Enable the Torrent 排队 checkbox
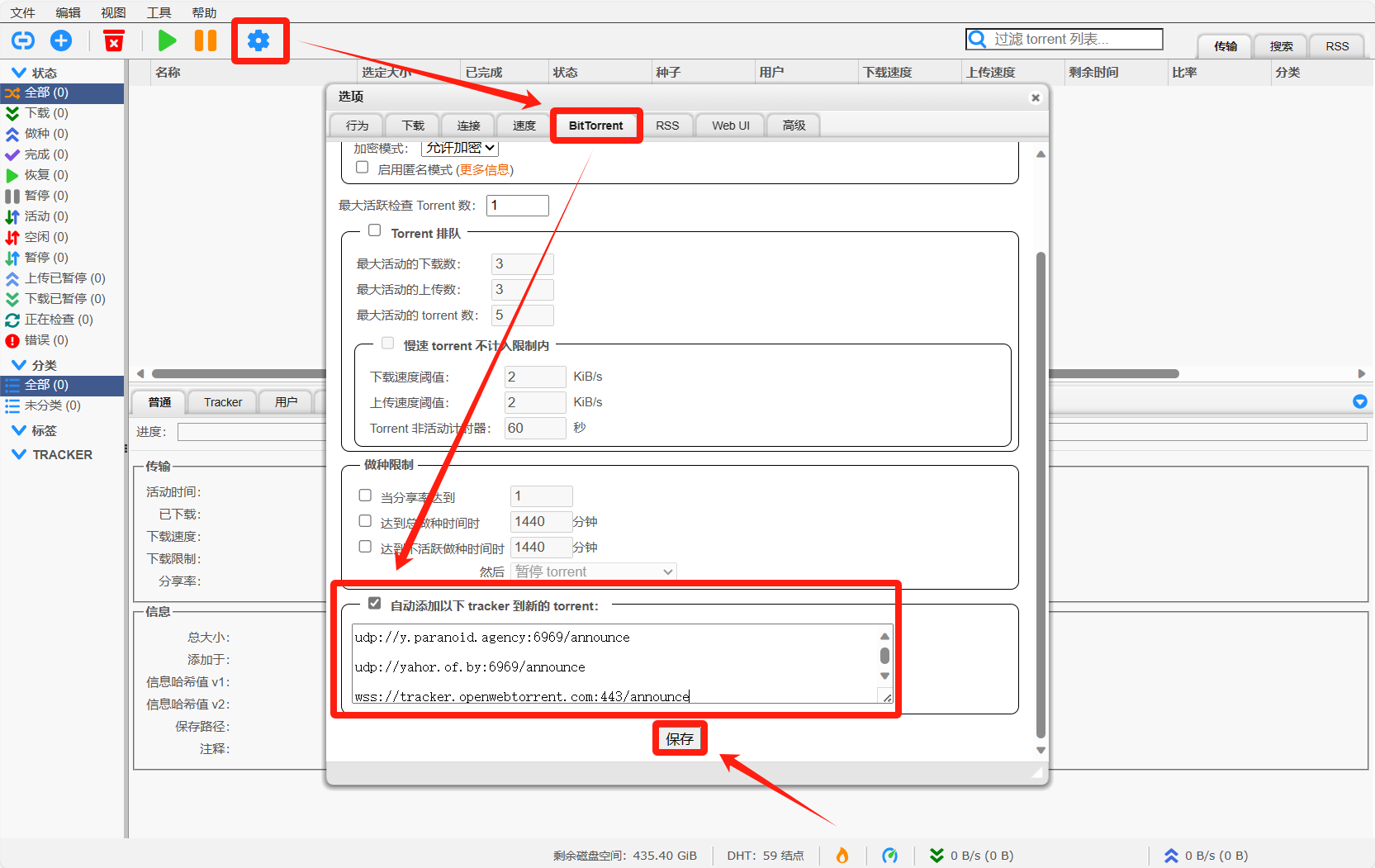Viewport: 1375px width, 868px height. [375, 231]
